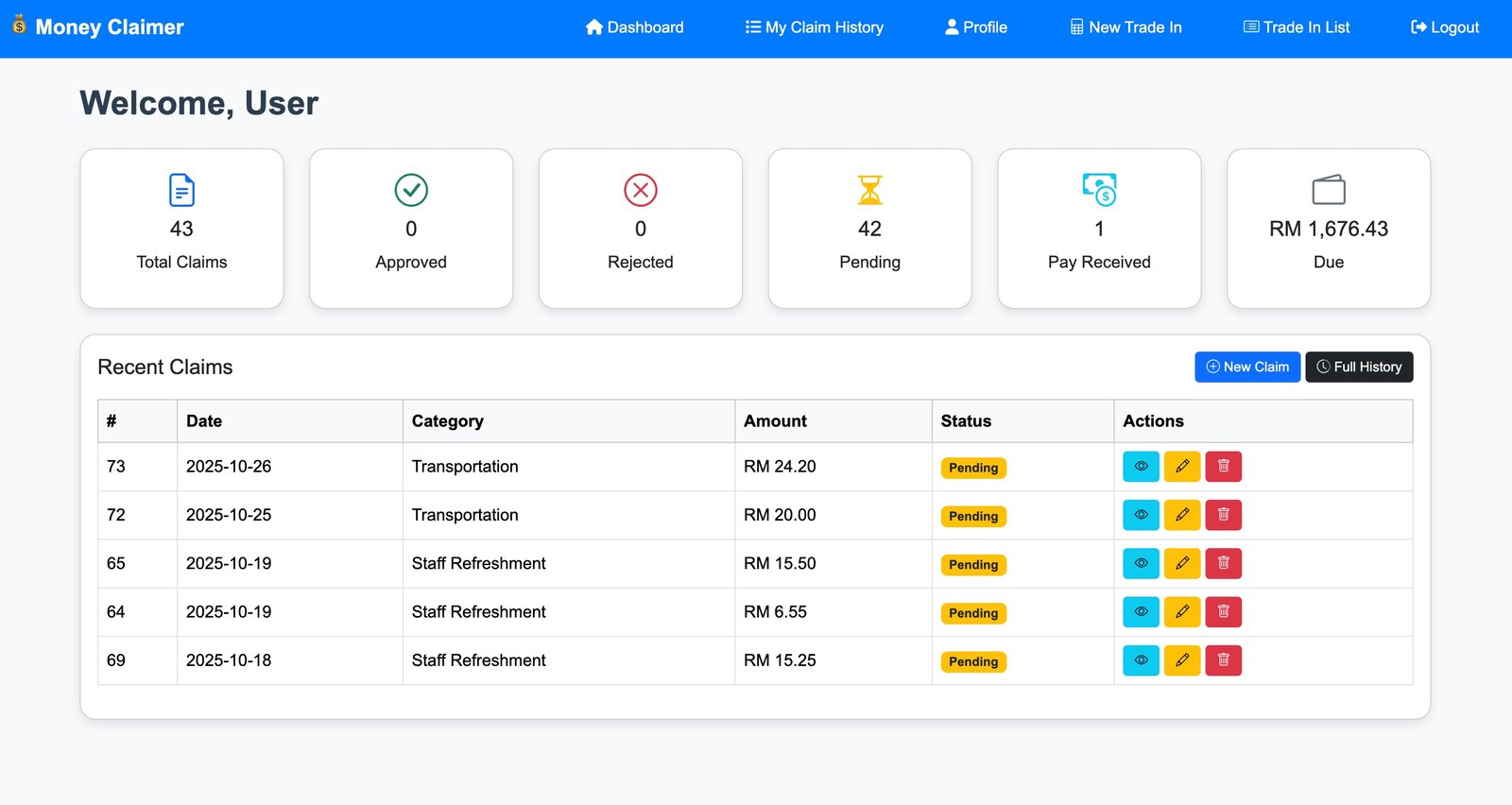The image size is (1512, 805).
Task: Open the Dashboard nav item
Action: click(634, 27)
